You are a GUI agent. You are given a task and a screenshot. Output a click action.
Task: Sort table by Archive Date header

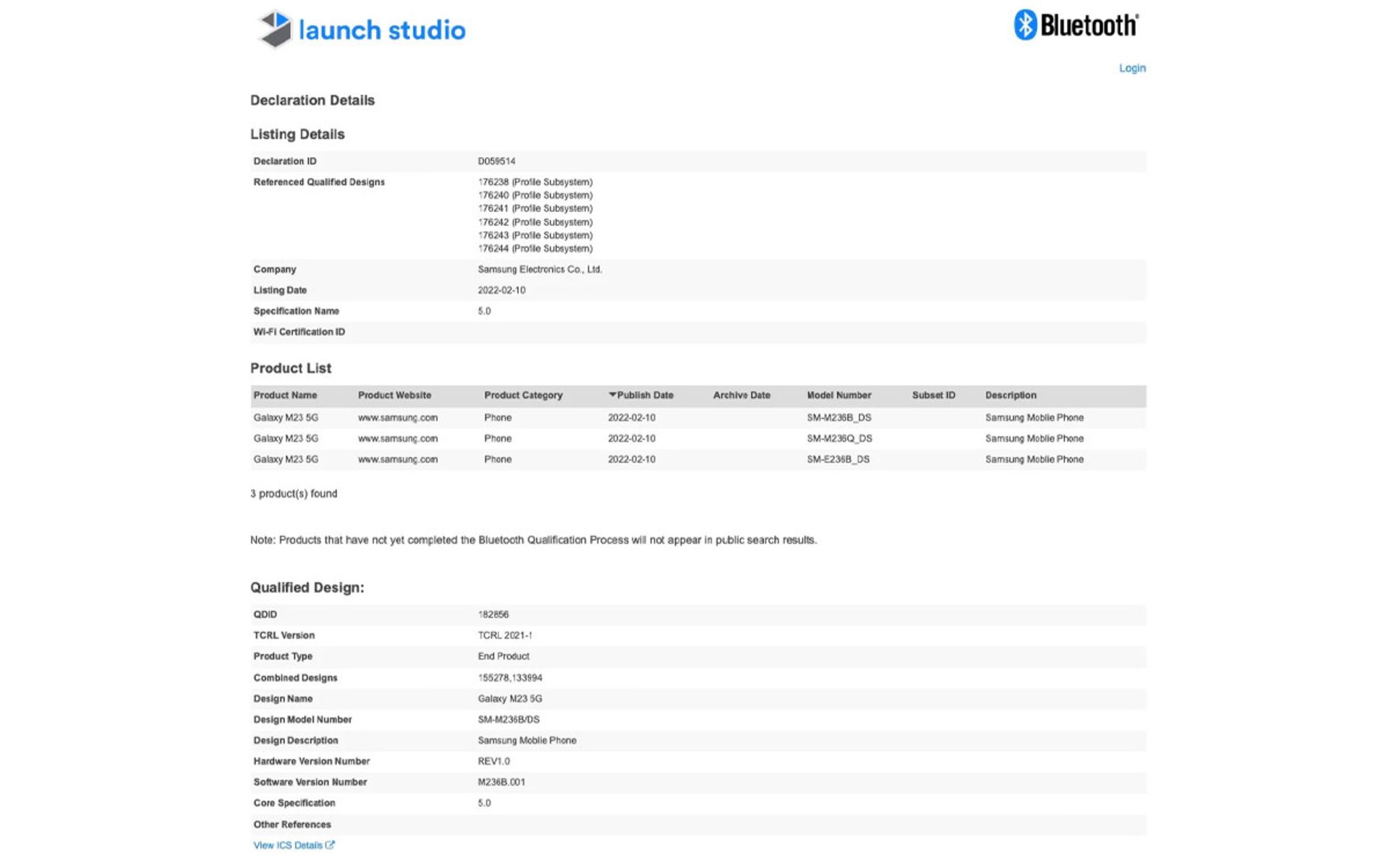point(742,395)
